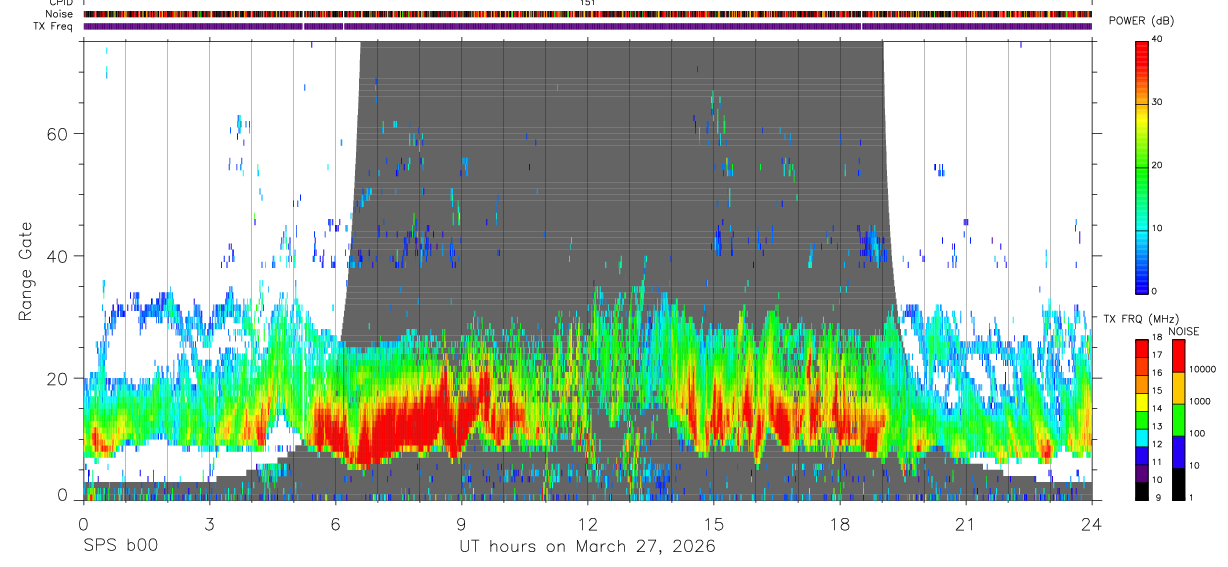Click the yellow segment of the TX FRQ color bar
This screenshot has height=567, width=1228.
pyautogui.click(x=1142, y=402)
